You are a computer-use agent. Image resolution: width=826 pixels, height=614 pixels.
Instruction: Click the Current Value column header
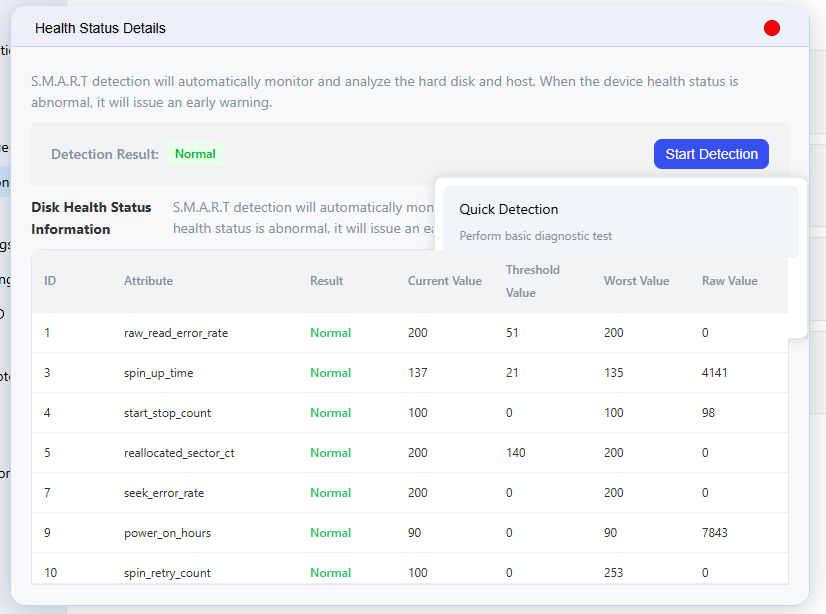[445, 281]
